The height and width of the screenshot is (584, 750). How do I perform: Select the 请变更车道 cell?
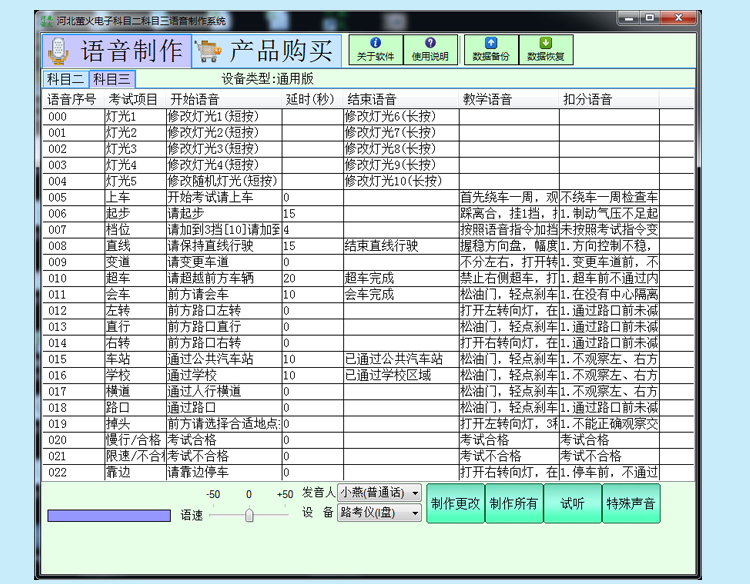[x=224, y=262]
